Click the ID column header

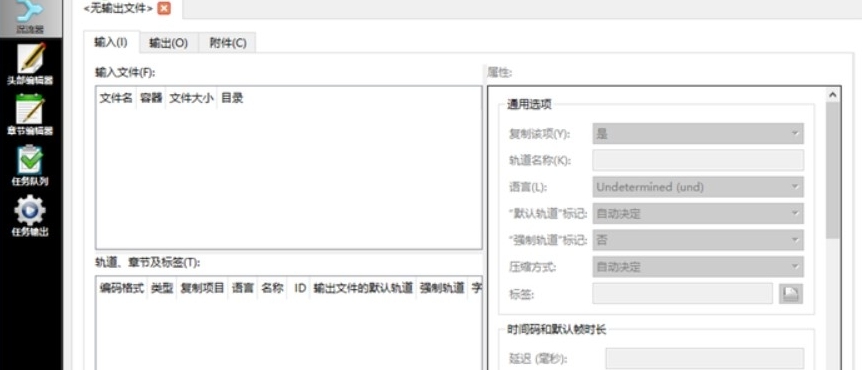pos(299,288)
